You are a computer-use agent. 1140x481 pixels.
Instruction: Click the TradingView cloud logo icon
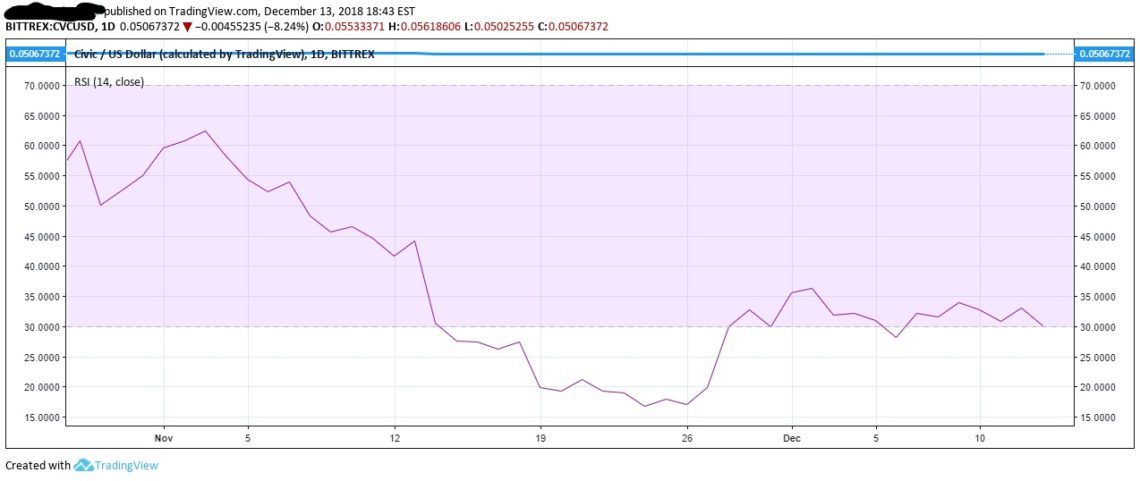84,465
